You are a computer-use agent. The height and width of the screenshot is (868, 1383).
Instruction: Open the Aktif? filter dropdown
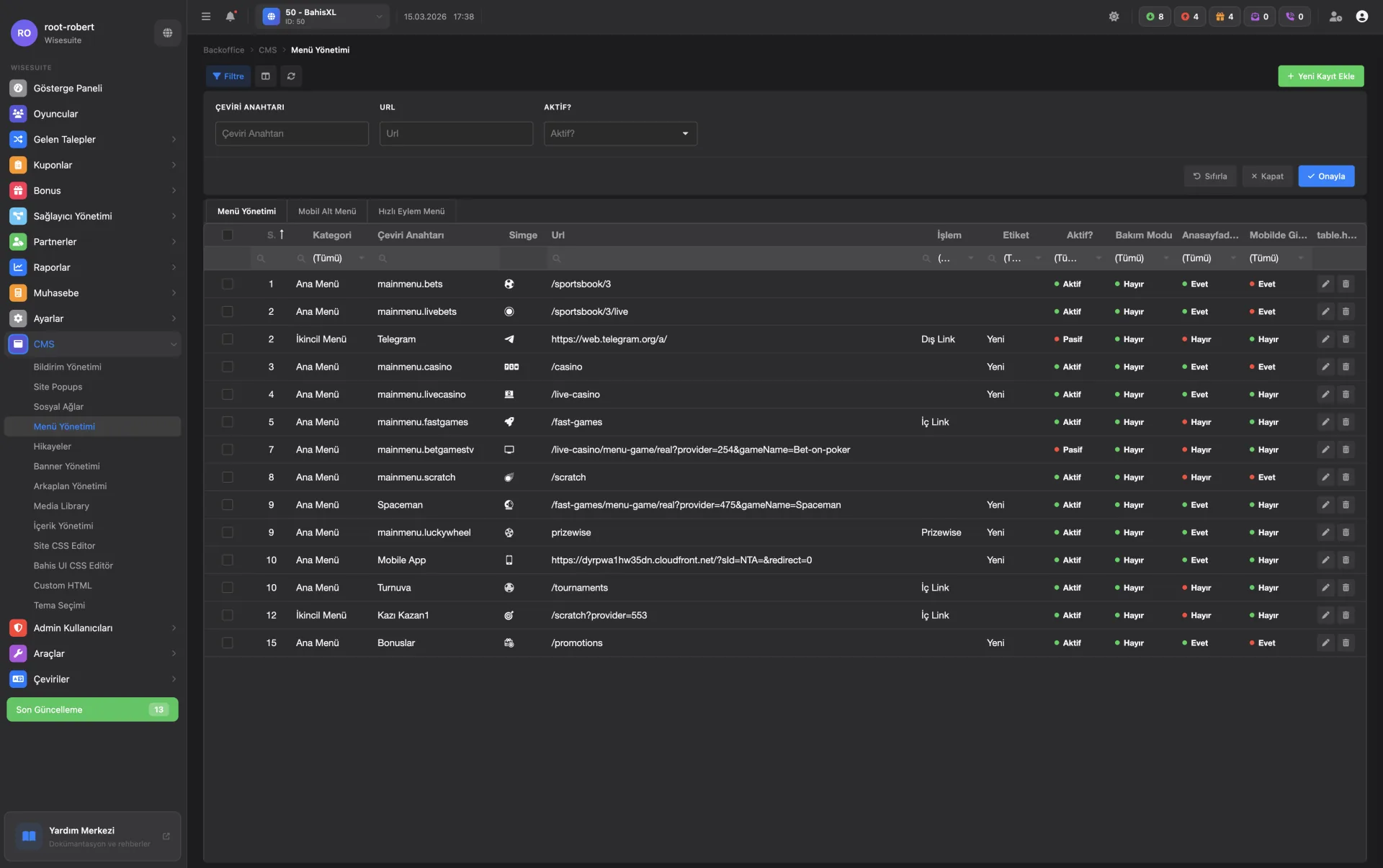pyautogui.click(x=620, y=133)
